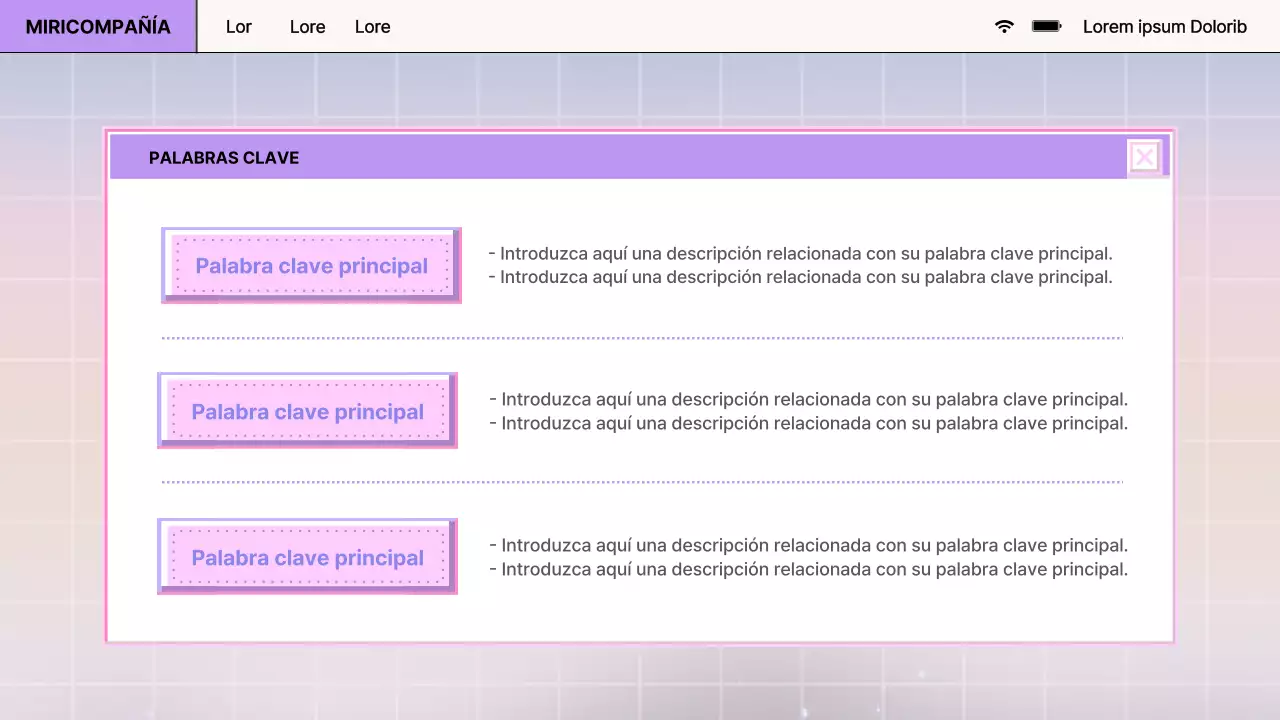Click the upper dotted divider line
This screenshot has height=720, width=1280.
coord(640,337)
